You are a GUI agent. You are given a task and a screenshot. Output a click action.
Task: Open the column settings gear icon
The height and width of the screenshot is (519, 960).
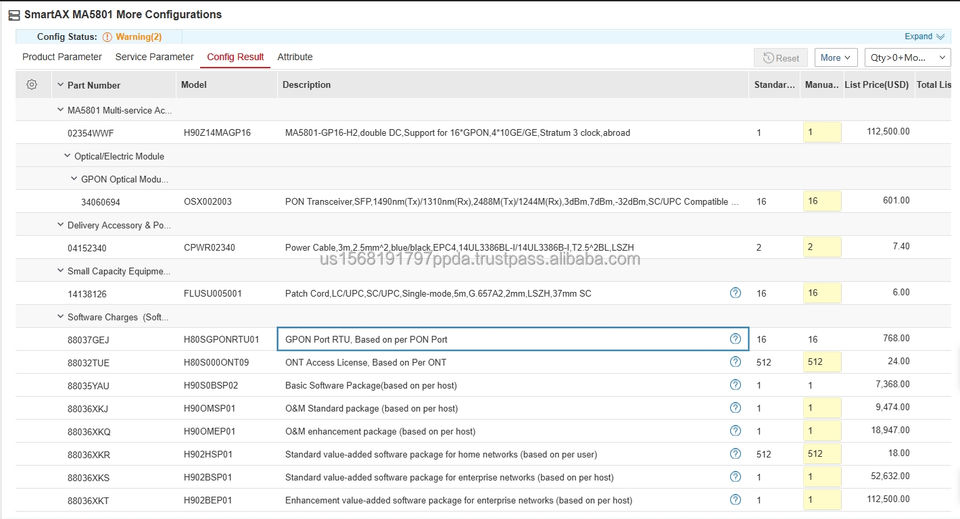(x=32, y=85)
